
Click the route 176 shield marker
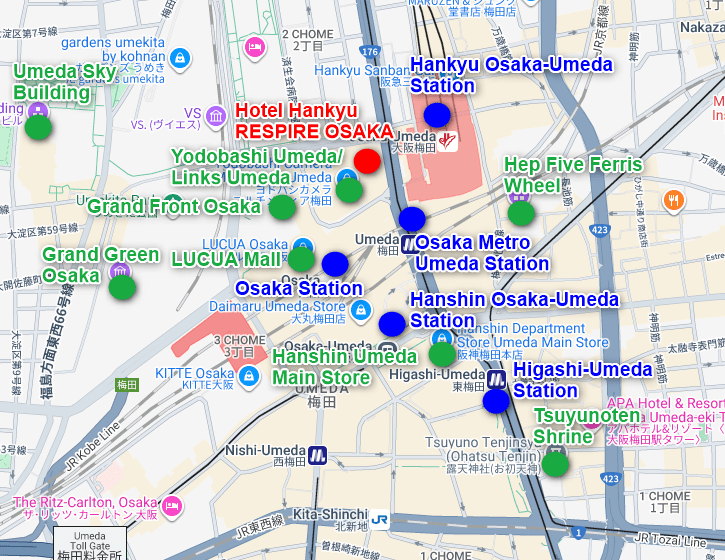click(370, 52)
